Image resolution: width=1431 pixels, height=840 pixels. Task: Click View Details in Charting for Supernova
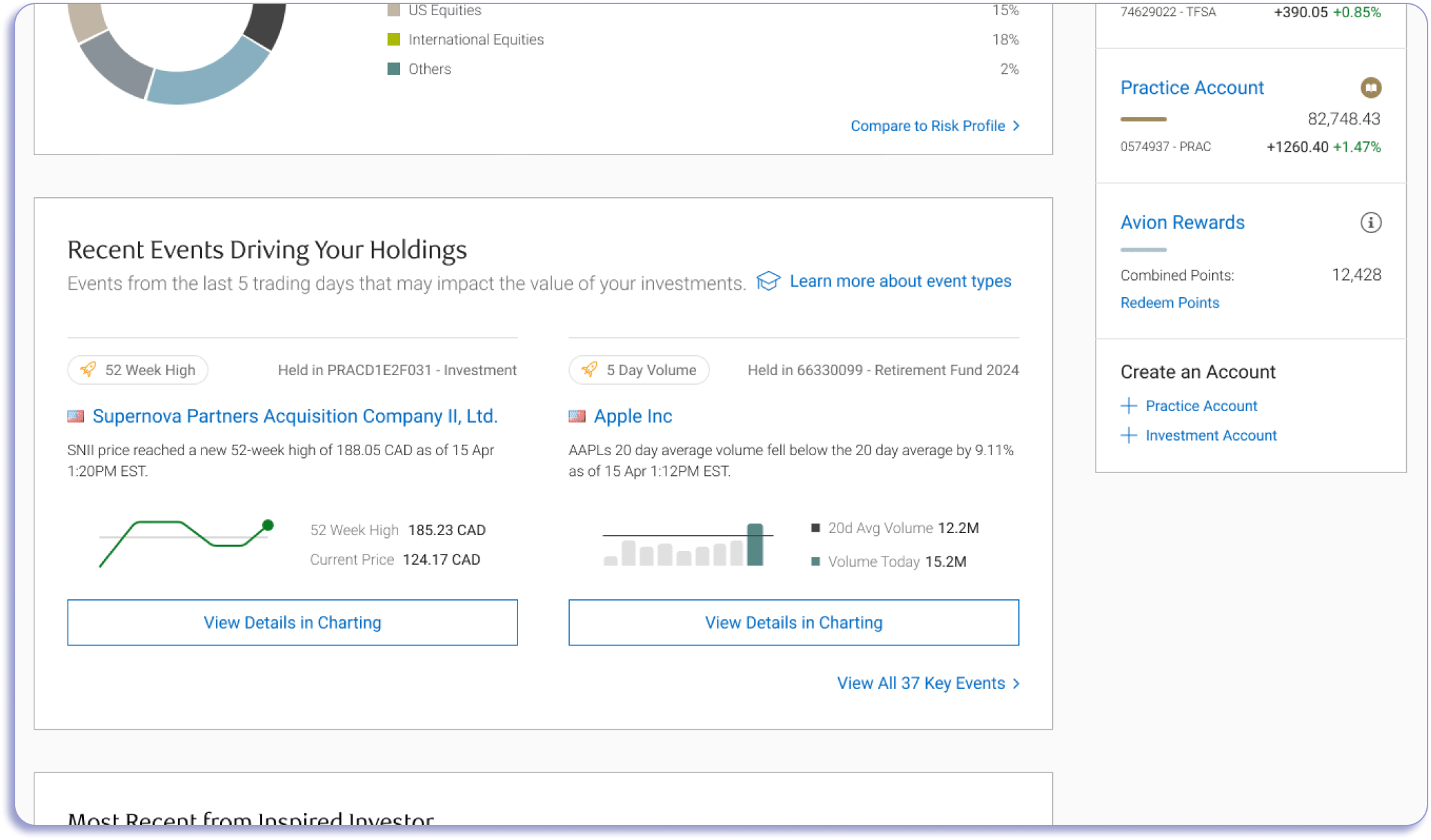pos(293,623)
